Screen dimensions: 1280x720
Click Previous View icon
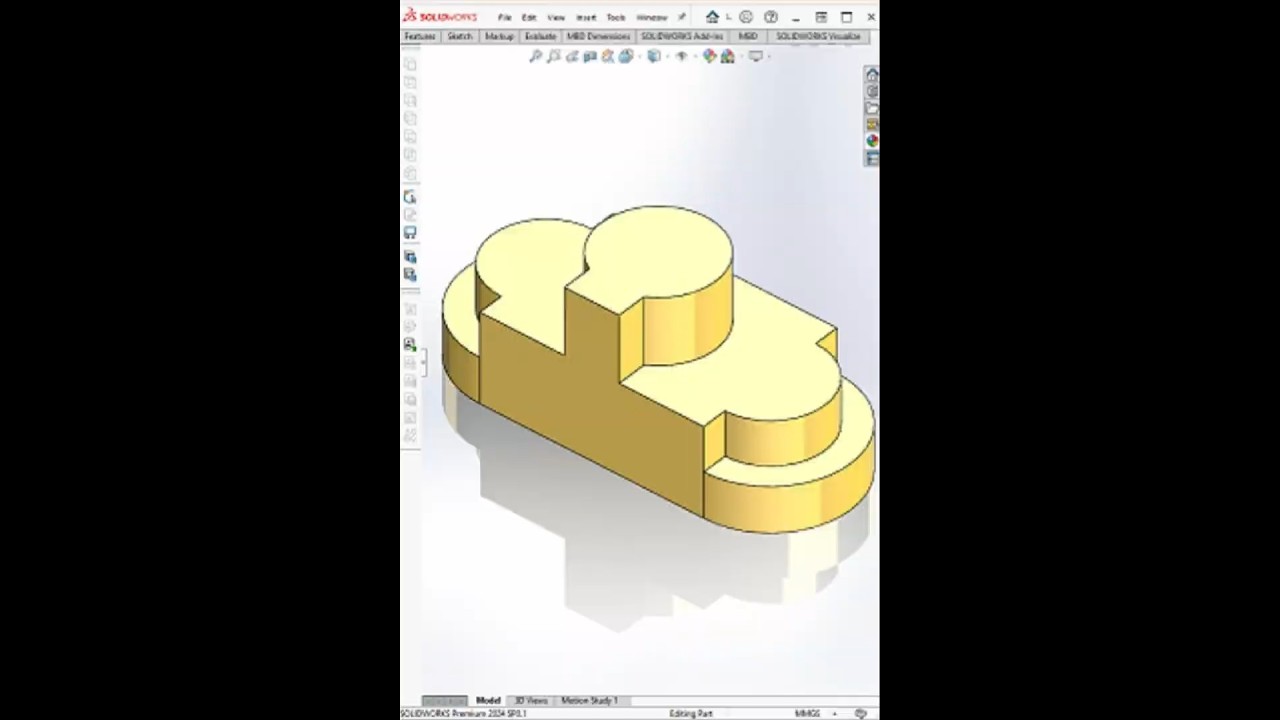click(x=571, y=56)
